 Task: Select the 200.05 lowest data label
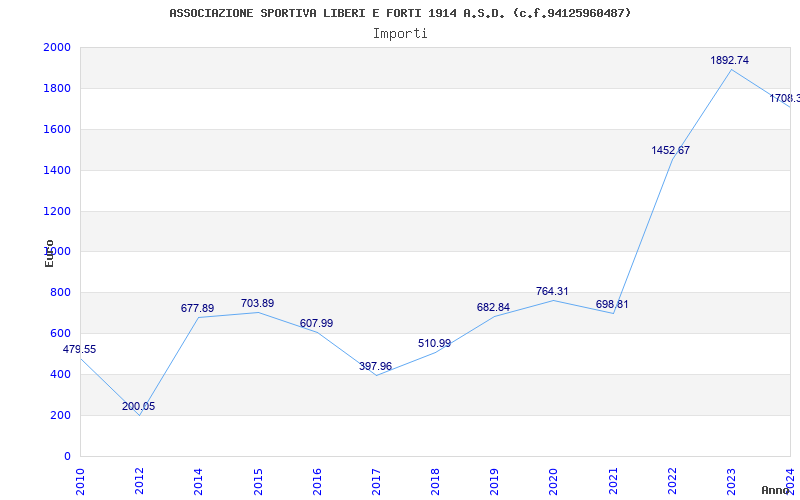tap(138, 406)
